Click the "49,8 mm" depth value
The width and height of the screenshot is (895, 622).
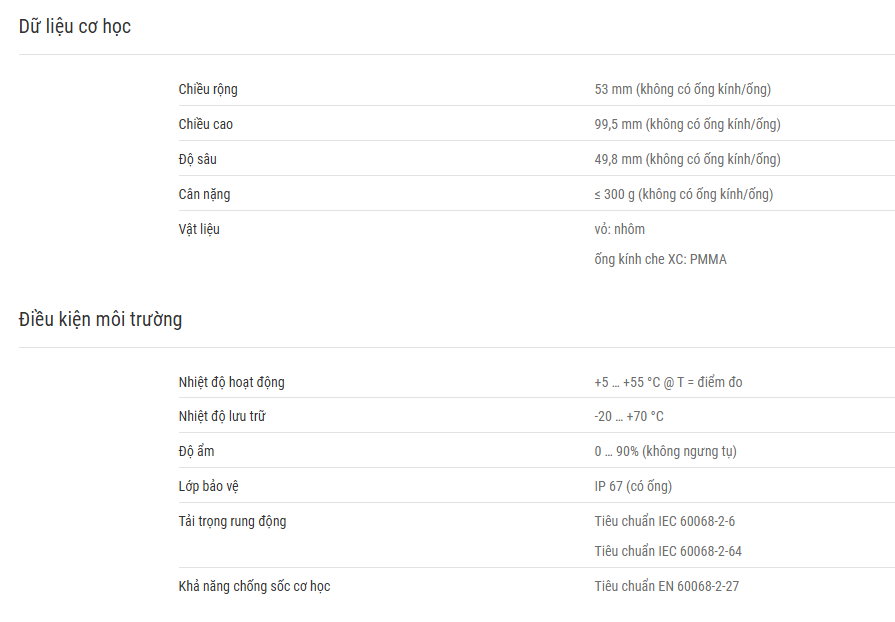point(618,159)
